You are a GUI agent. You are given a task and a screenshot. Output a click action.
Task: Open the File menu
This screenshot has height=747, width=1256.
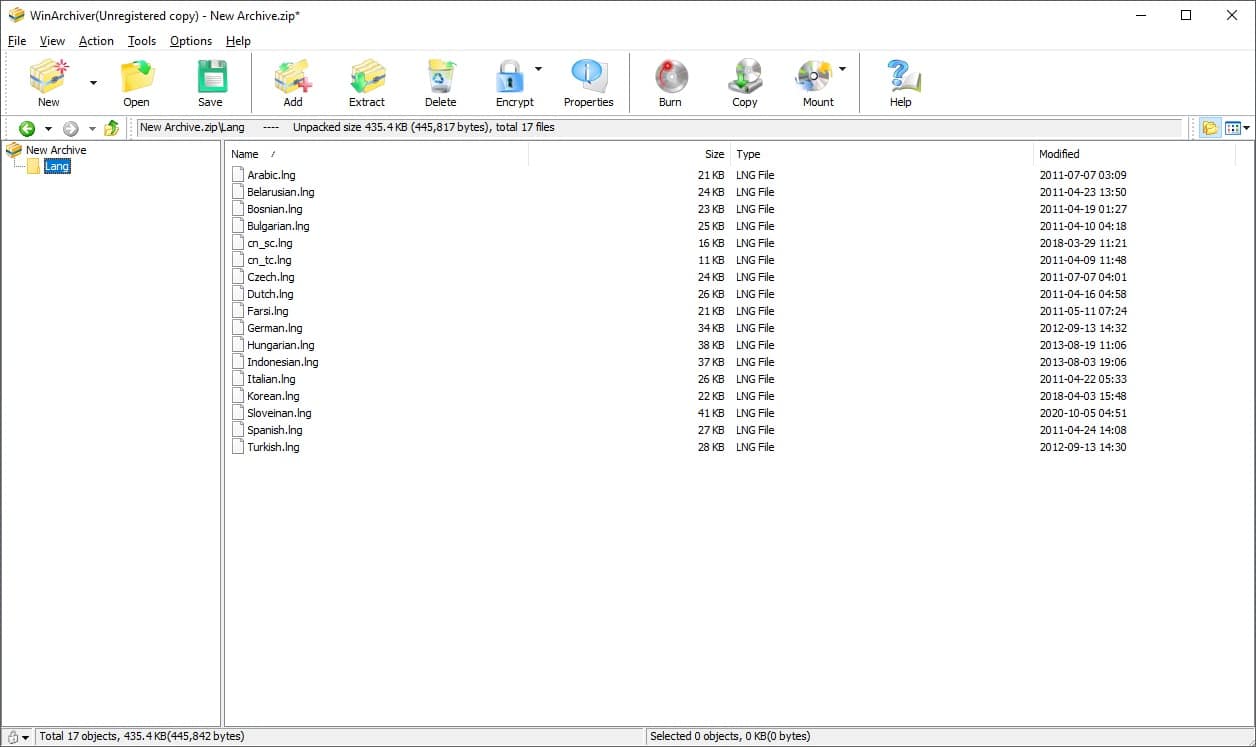[16, 41]
